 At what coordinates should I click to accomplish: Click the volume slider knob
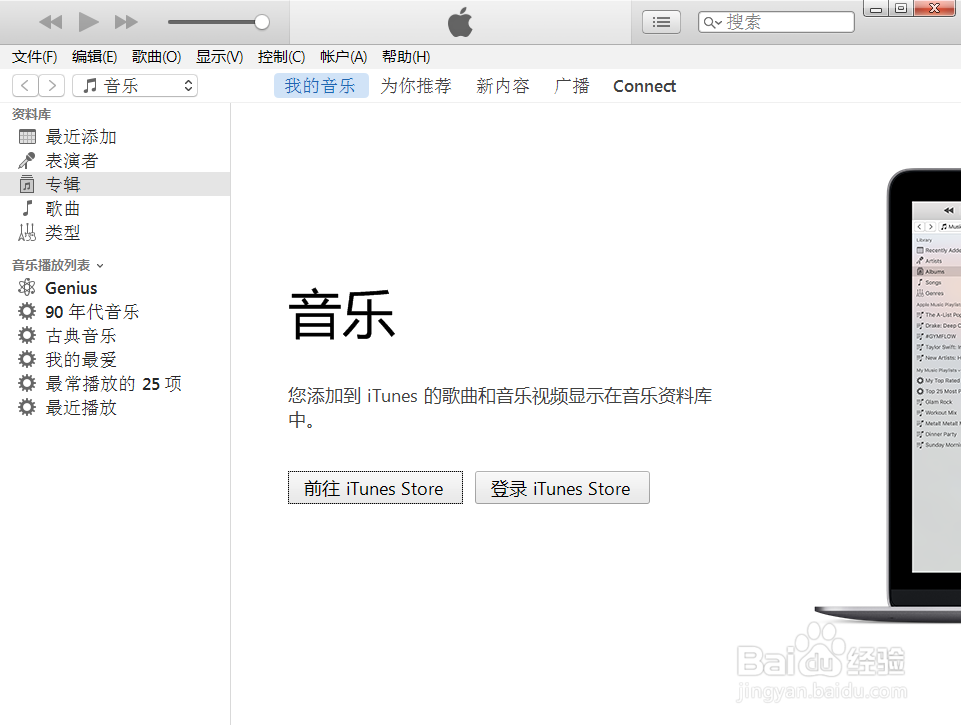(262, 22)
